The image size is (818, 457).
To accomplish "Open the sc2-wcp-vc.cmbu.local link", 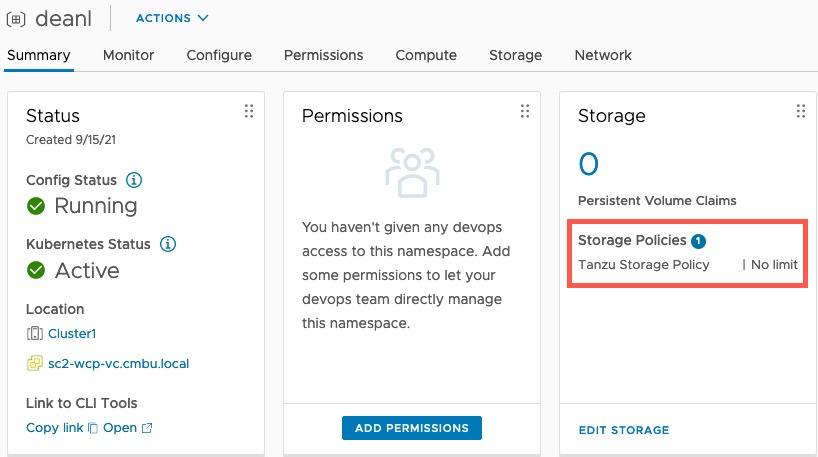I will (118, 364).
